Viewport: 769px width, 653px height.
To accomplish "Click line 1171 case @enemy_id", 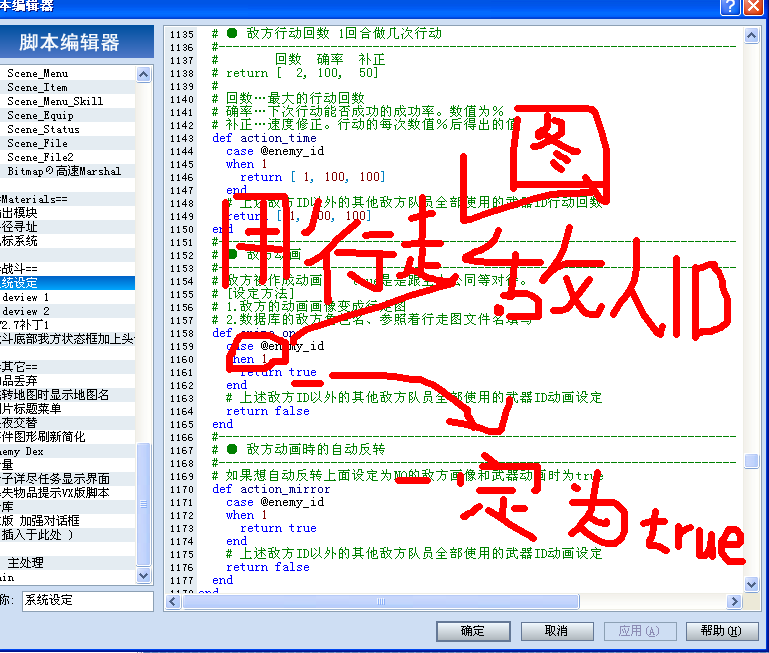I will point(275,502).
